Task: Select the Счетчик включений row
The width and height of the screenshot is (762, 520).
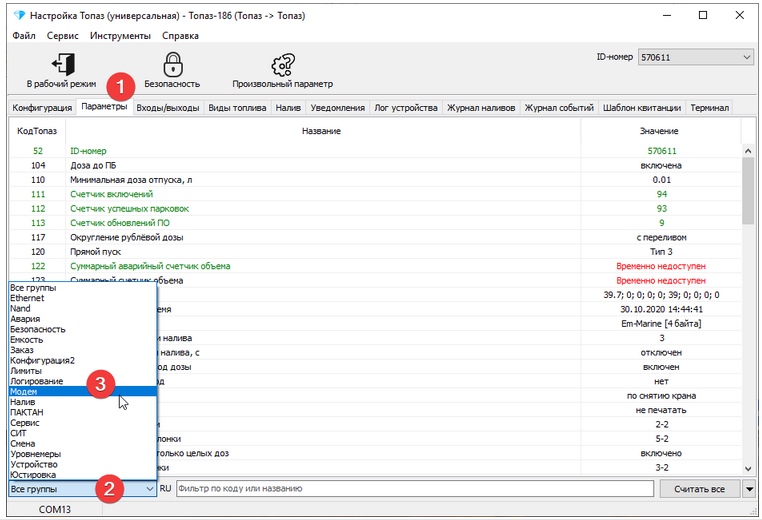Action: [112, 193]
